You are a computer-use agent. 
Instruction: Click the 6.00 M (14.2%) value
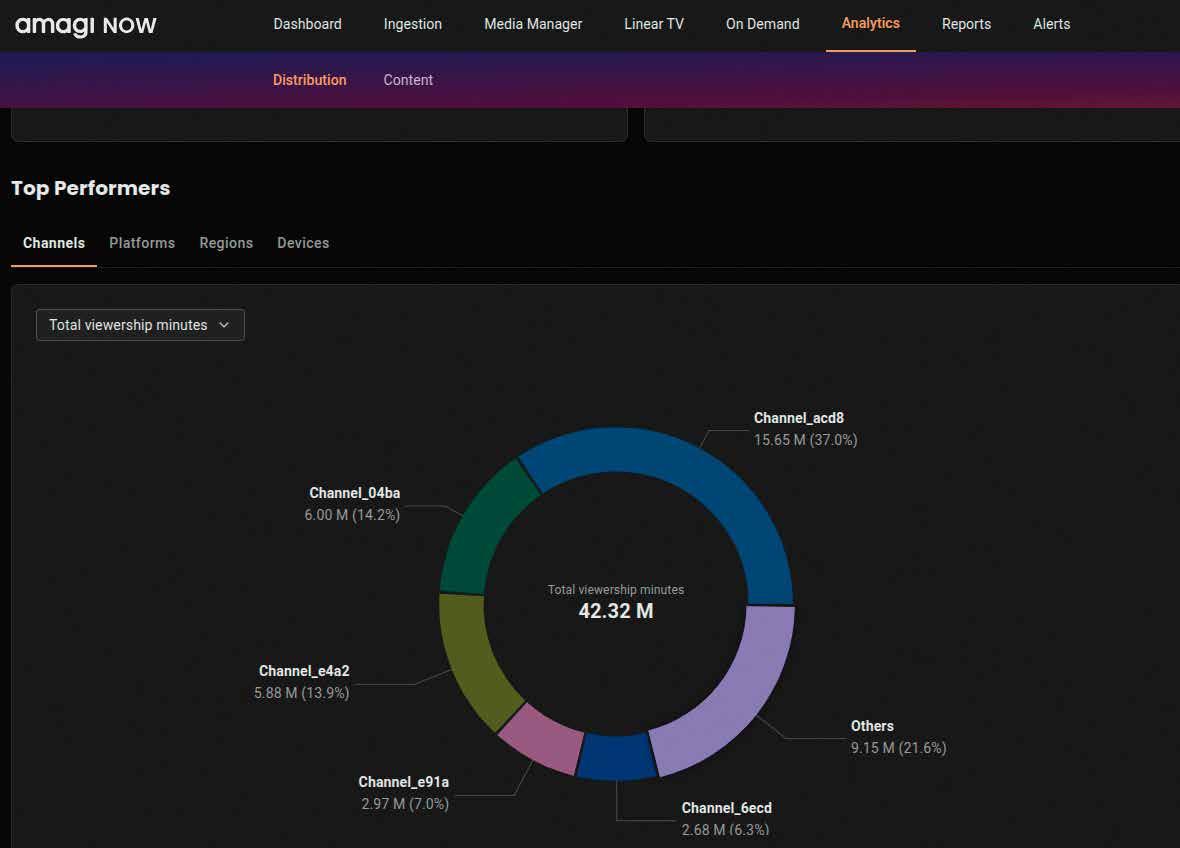(352, 515)
